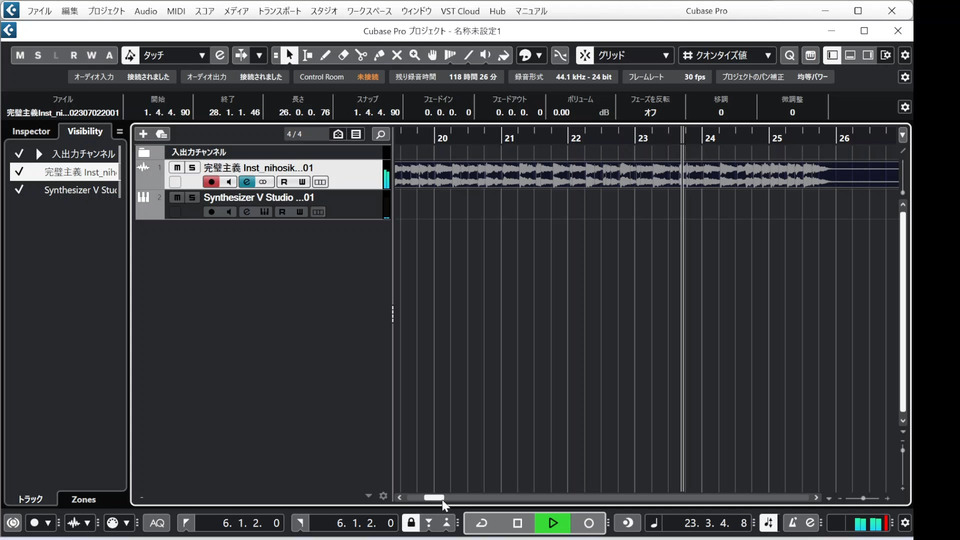The width and height of the screenshot is (960, 540).
Task: Toggle Solo on 完璧主義 Inst track
Action: tap(192, 167)
